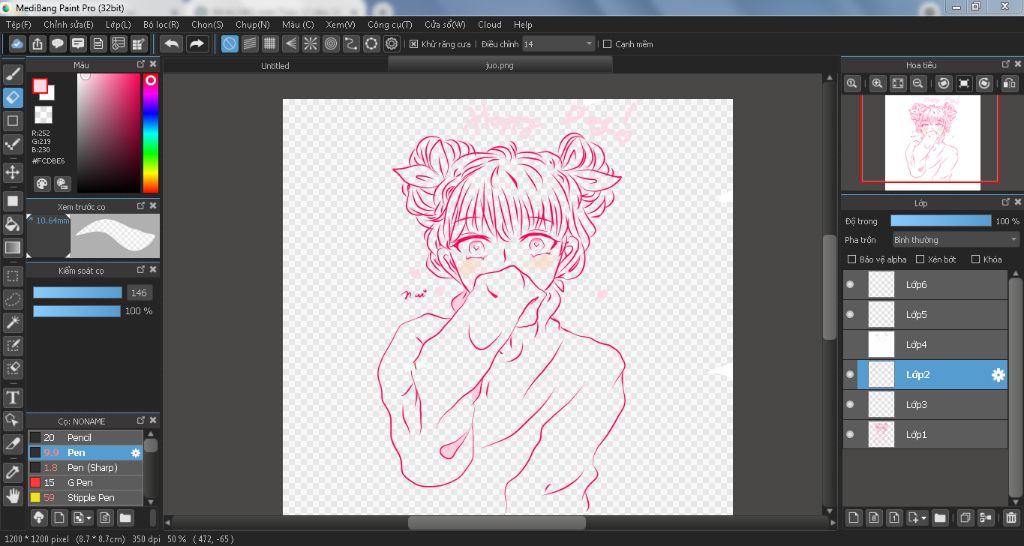Select the rectangular Select tool
This screenshot has height=546, width=1024.
[13, 276]
